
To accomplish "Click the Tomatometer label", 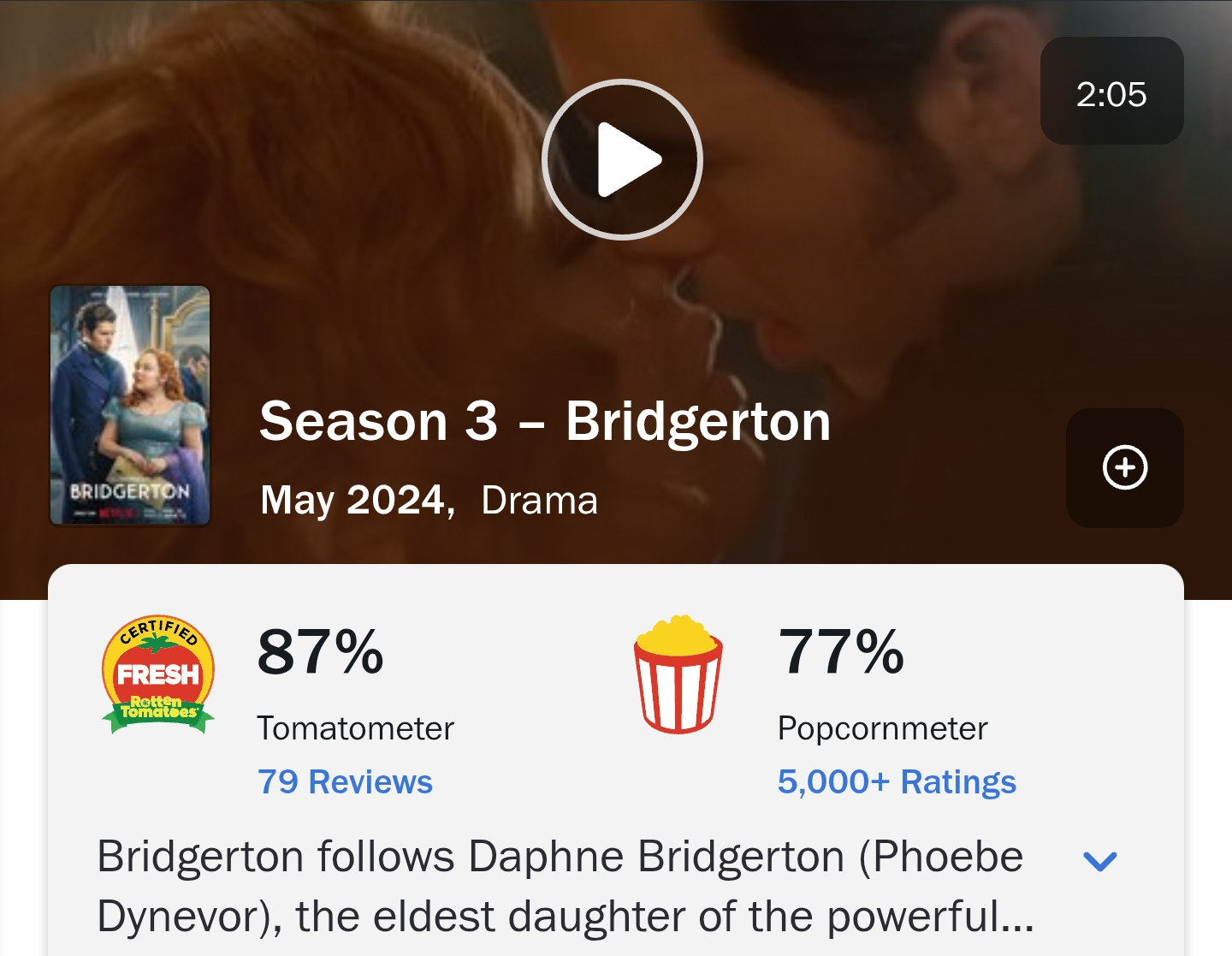I will 355,728.
